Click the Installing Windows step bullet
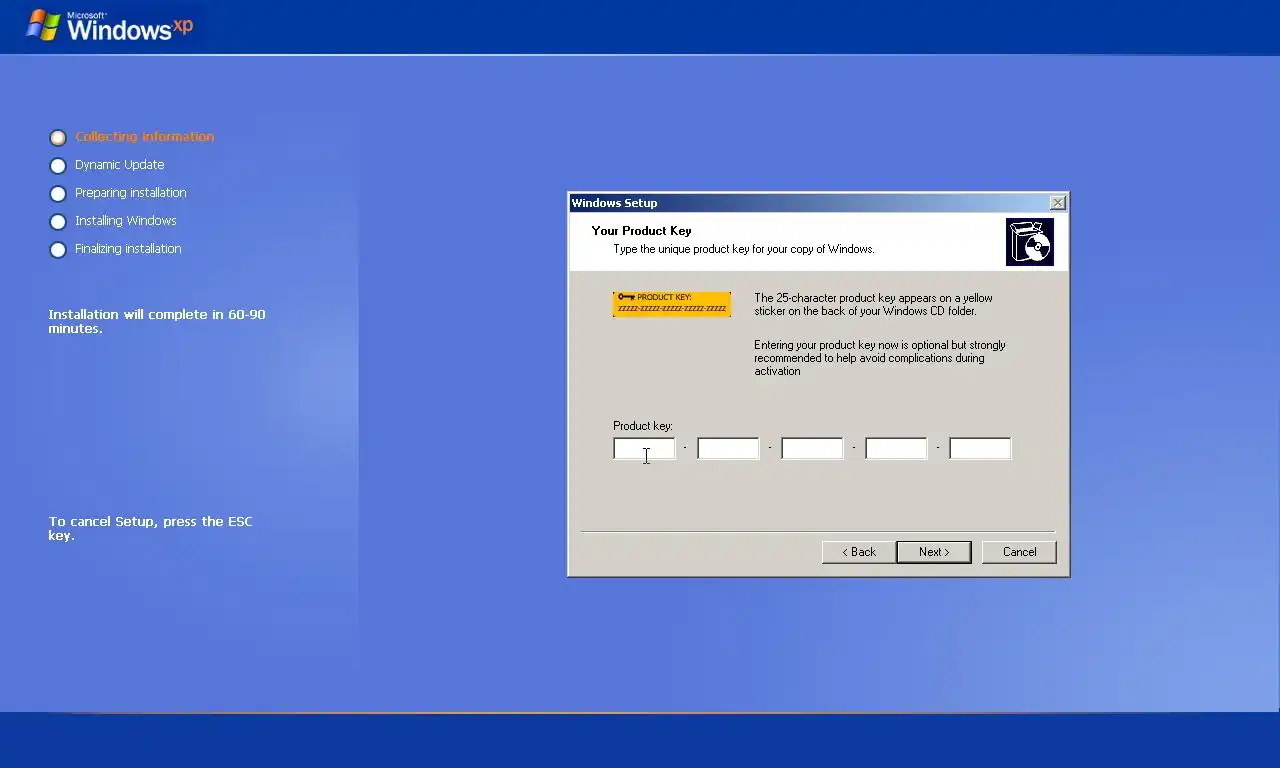This screenshot has height=768, width=1280. click(x=58, y=221)
